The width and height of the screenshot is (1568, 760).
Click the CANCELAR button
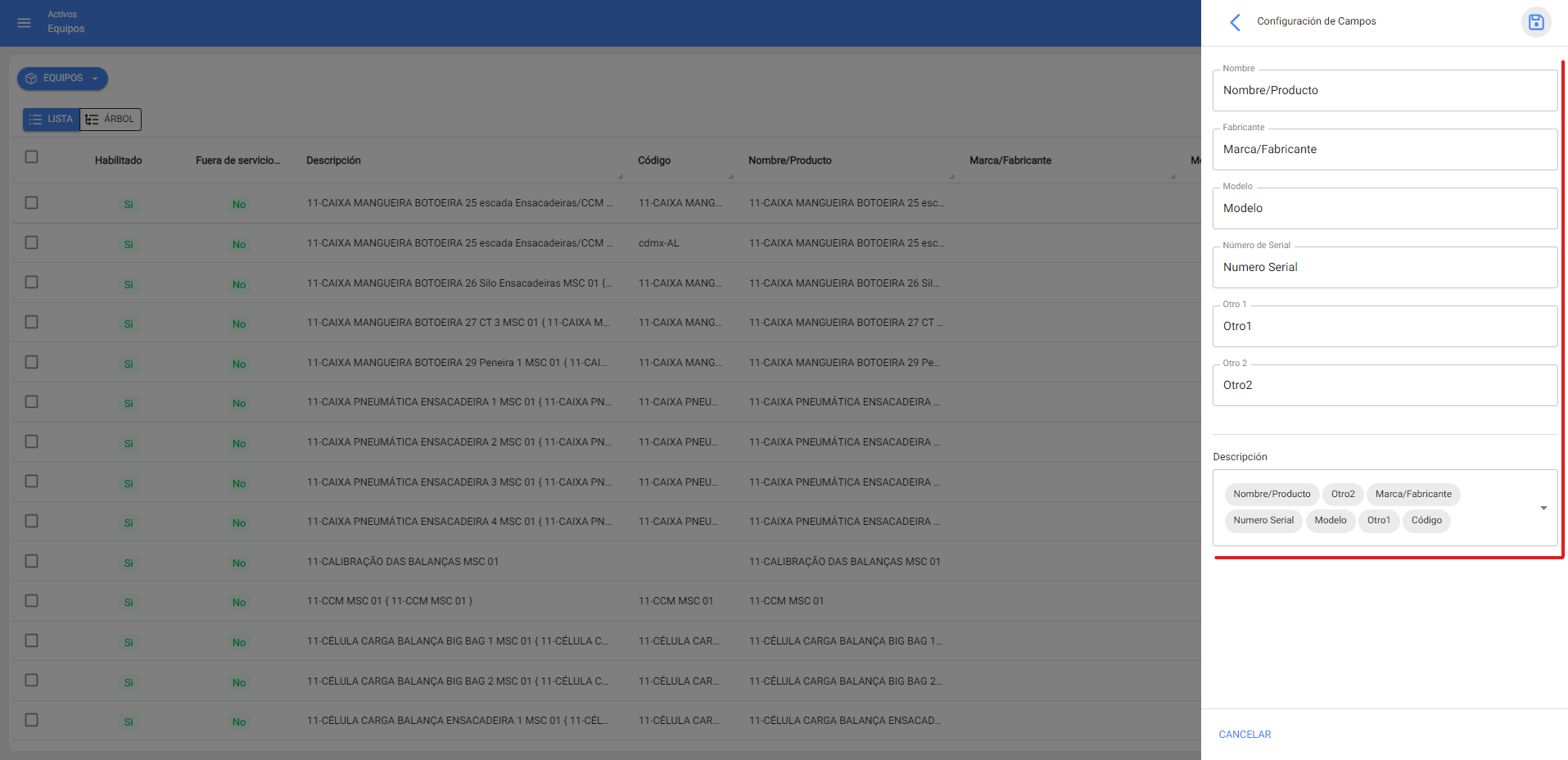click(1244, 735)
